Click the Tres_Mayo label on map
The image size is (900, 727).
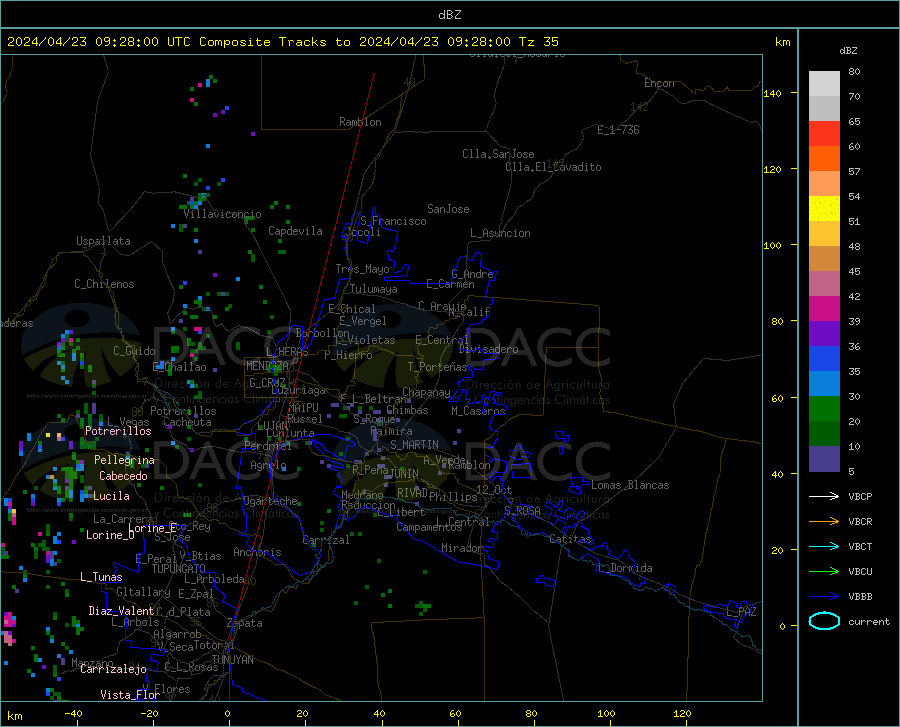pos(362,269)
